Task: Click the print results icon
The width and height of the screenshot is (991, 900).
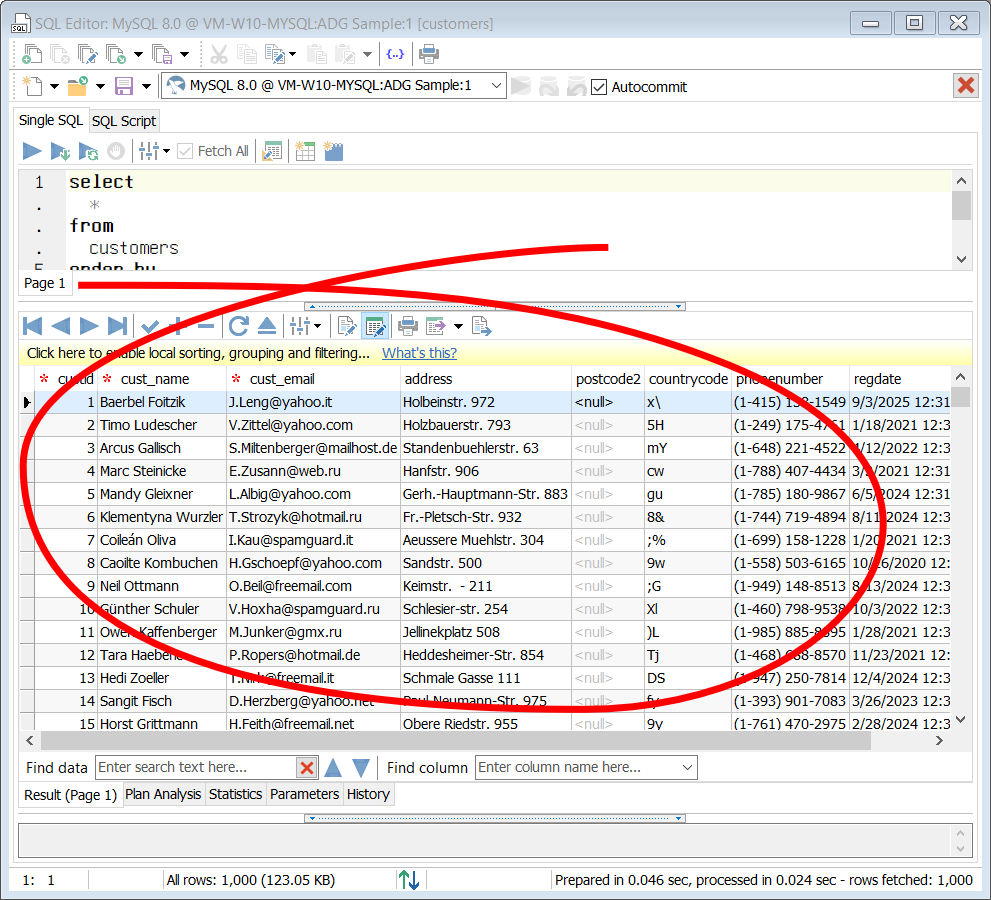Action: coord(409,325)
